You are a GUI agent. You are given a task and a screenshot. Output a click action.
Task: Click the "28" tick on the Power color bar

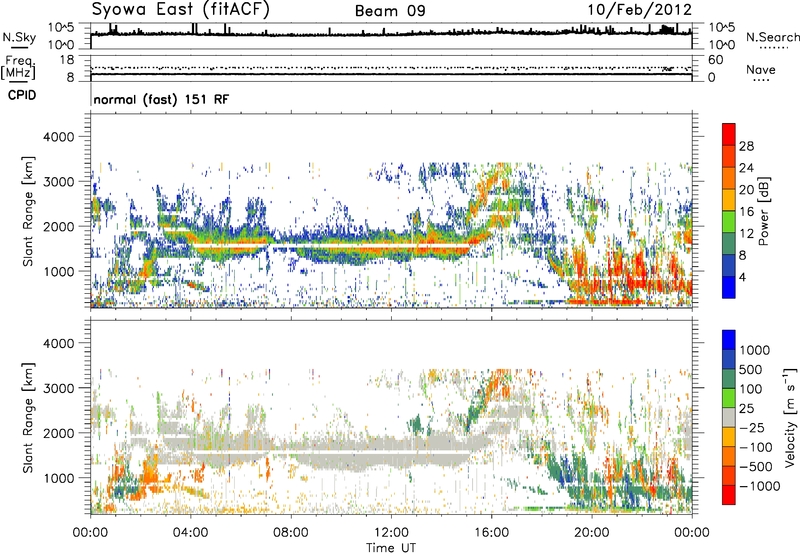pos(746,146)
